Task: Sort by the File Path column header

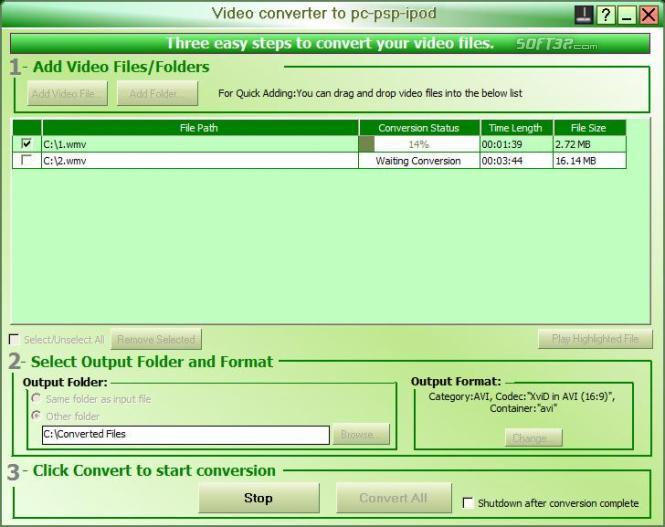Action: [x=199, y=128]
